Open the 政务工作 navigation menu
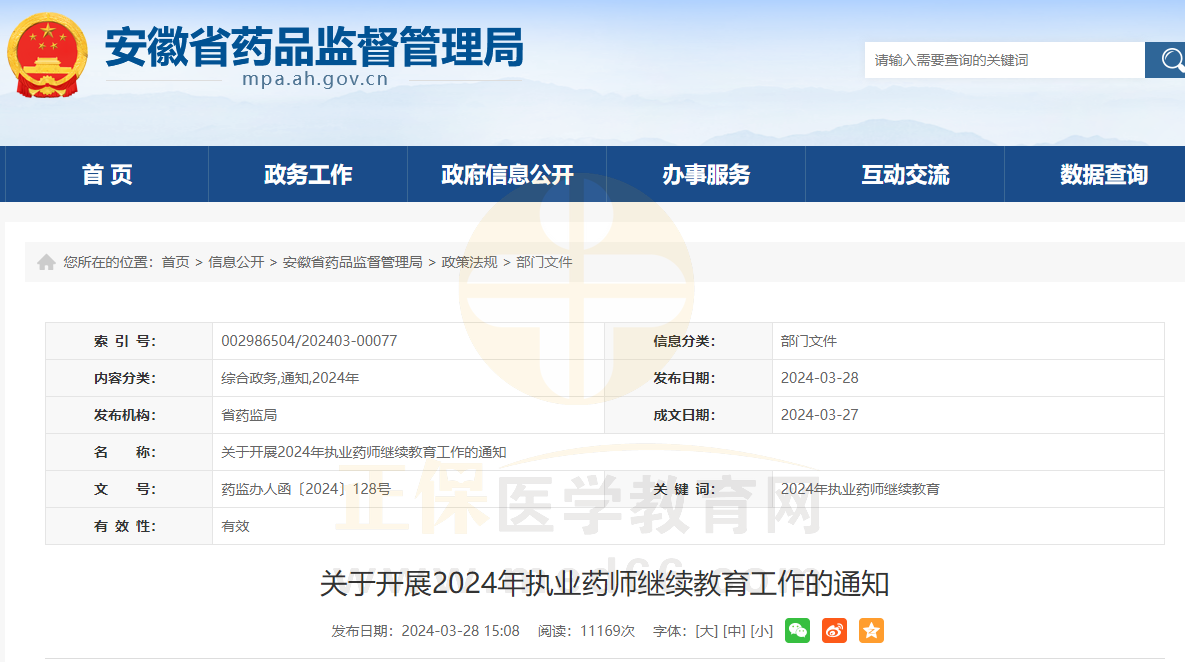The image size is (1185, 662). point(308,175)
